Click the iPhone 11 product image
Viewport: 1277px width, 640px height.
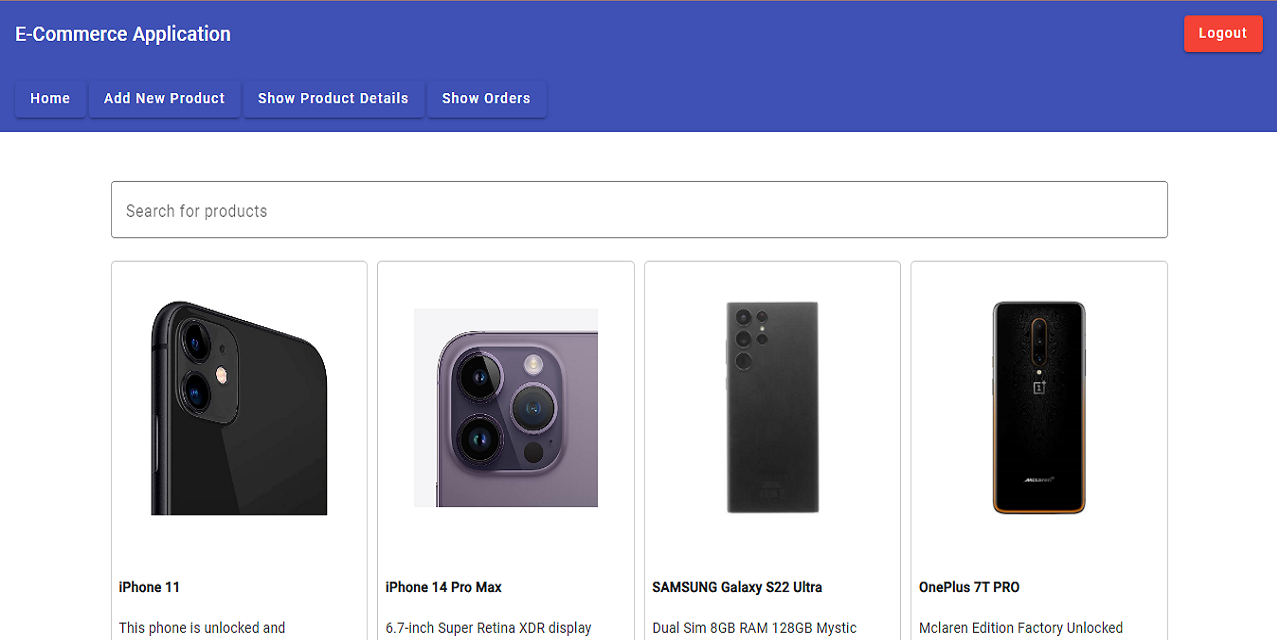click(238, 408)
